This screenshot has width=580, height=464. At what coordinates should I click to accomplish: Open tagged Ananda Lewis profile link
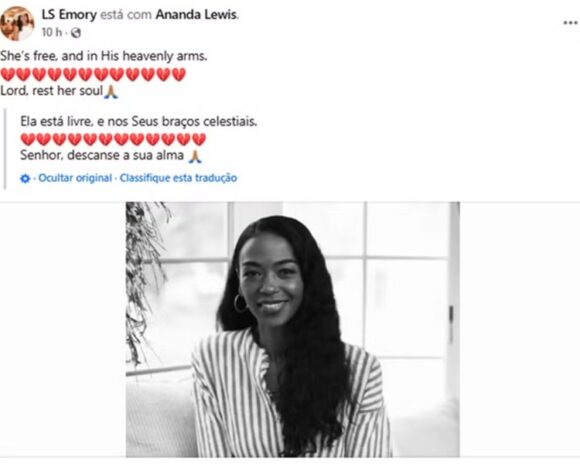point(197,14)
